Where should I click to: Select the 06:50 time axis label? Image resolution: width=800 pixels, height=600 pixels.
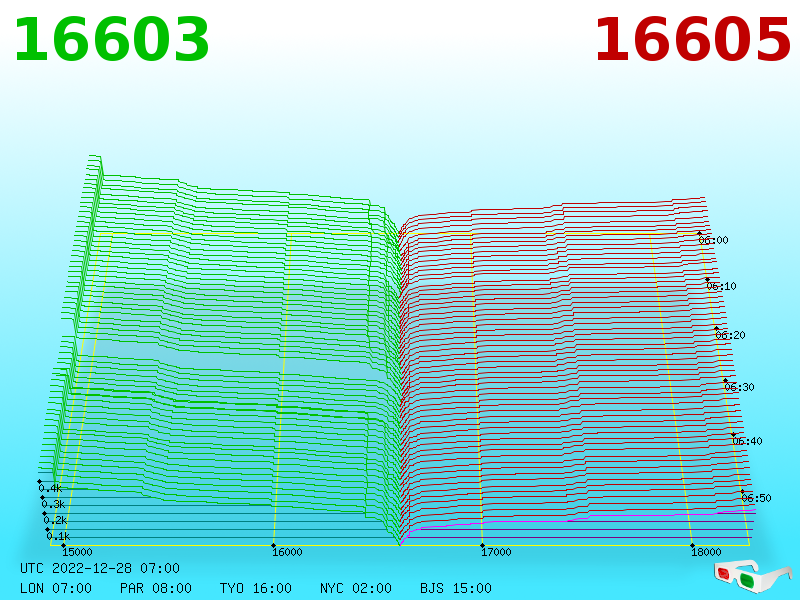756,498
